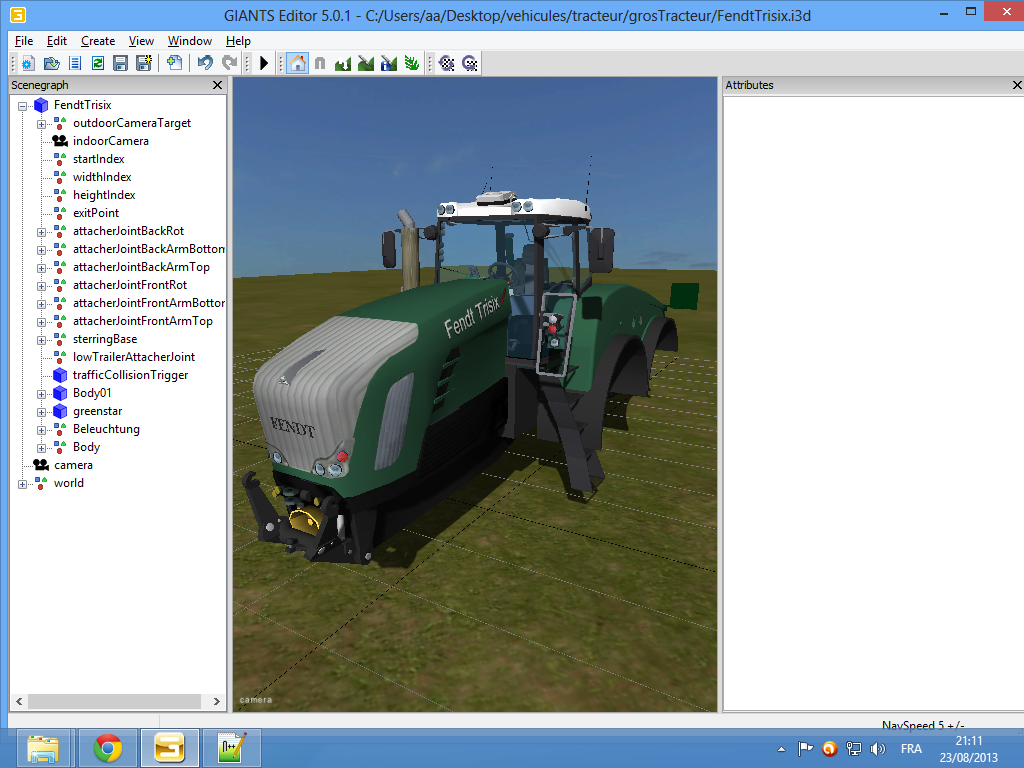Image resolution: width=1024 pixels, height=768 pixels.
Task: Open the volume speaker tray icon
Action: pos(878,749)
